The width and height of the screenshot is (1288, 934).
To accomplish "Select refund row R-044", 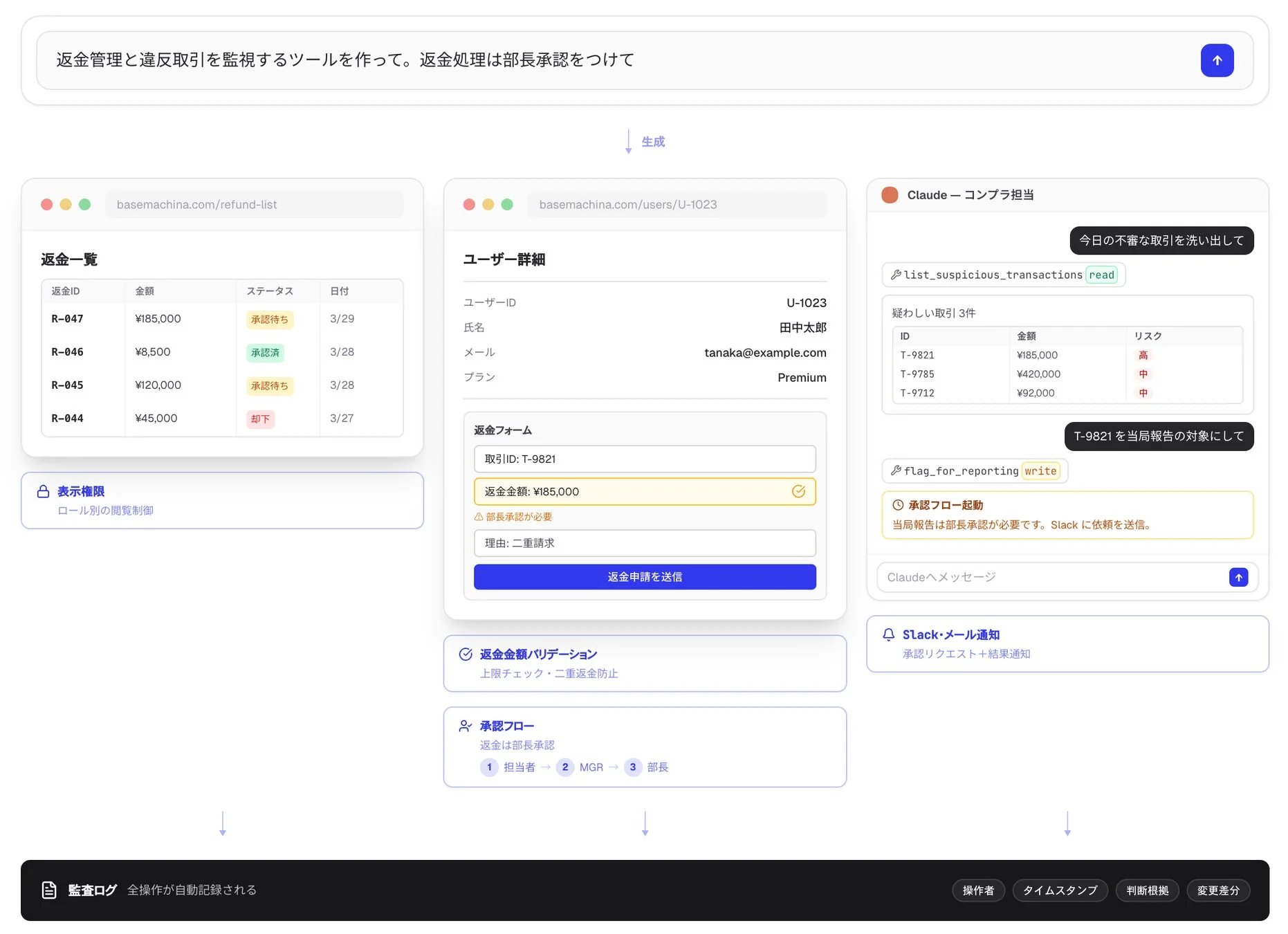I will tap(222, 419).
